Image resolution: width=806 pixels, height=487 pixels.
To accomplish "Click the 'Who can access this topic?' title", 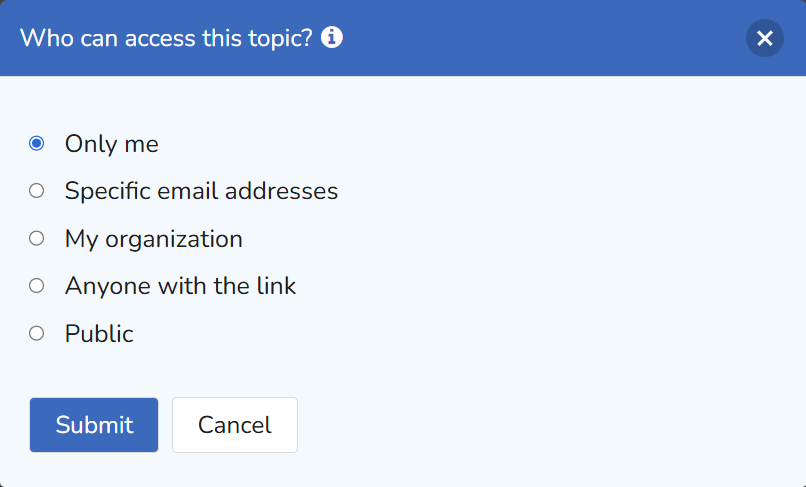I will 166,38.
